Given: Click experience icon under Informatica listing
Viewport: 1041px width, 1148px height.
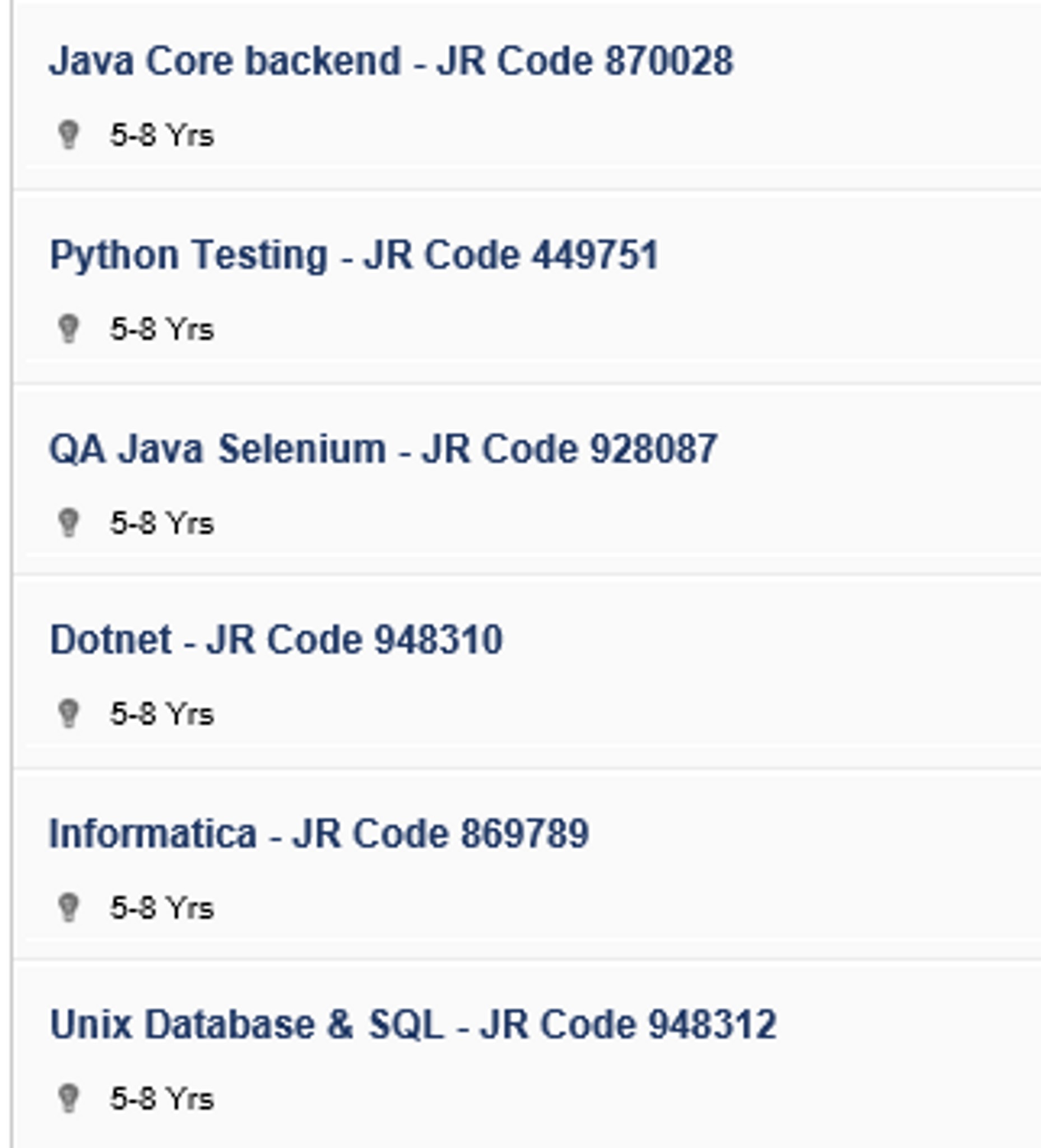Looking at the screenshot, I should 69,906.
